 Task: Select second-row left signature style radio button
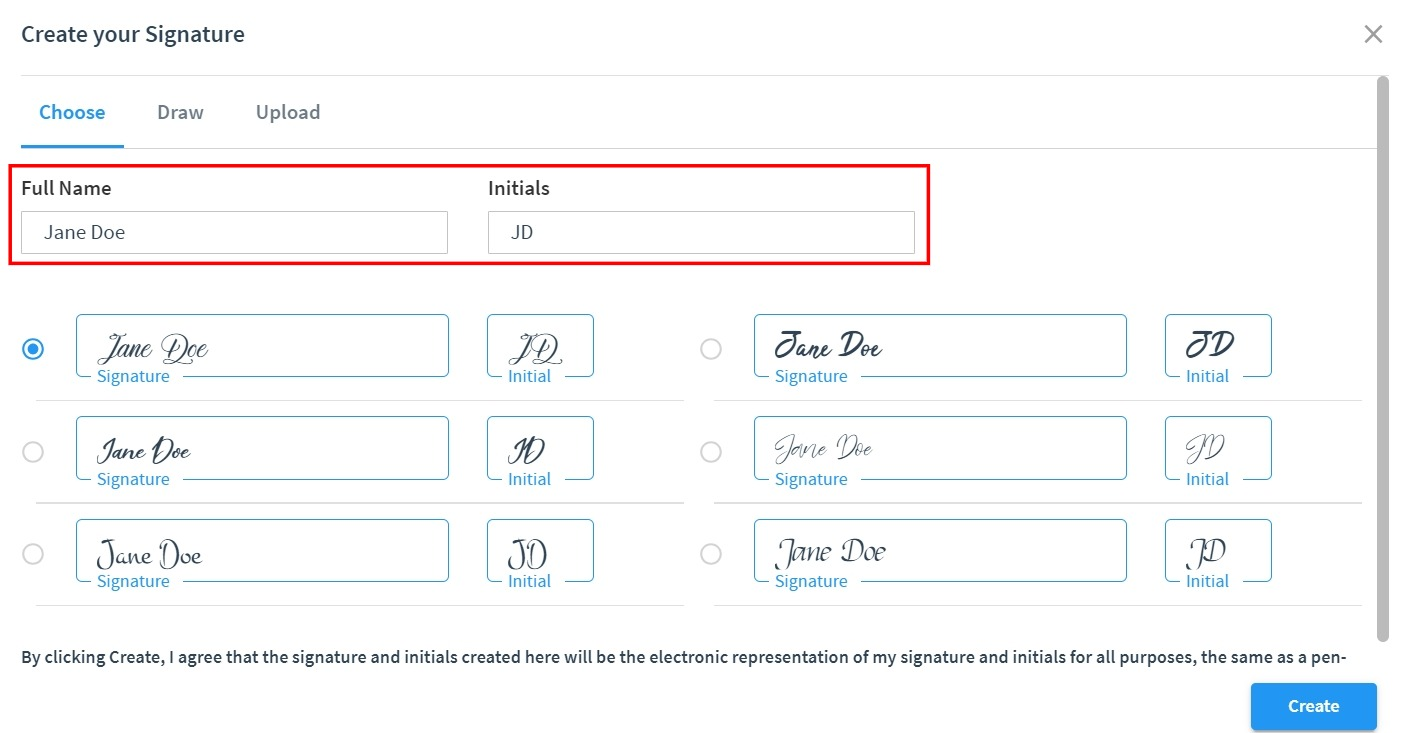[33, 452]
